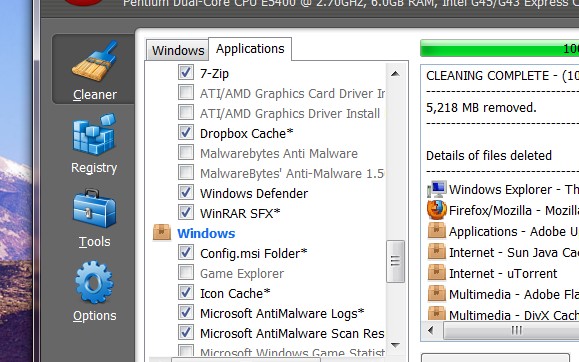Click the Windows Explorer computer icon
The height and width of the screenshot is (362, 579).
[437, 189]
